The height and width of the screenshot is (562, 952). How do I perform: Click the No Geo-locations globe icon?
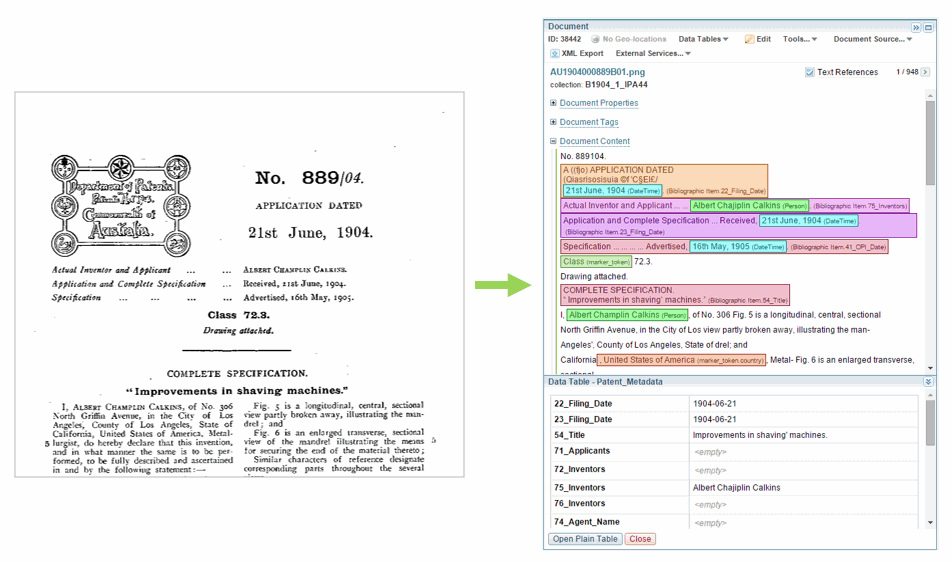(595, 39)
